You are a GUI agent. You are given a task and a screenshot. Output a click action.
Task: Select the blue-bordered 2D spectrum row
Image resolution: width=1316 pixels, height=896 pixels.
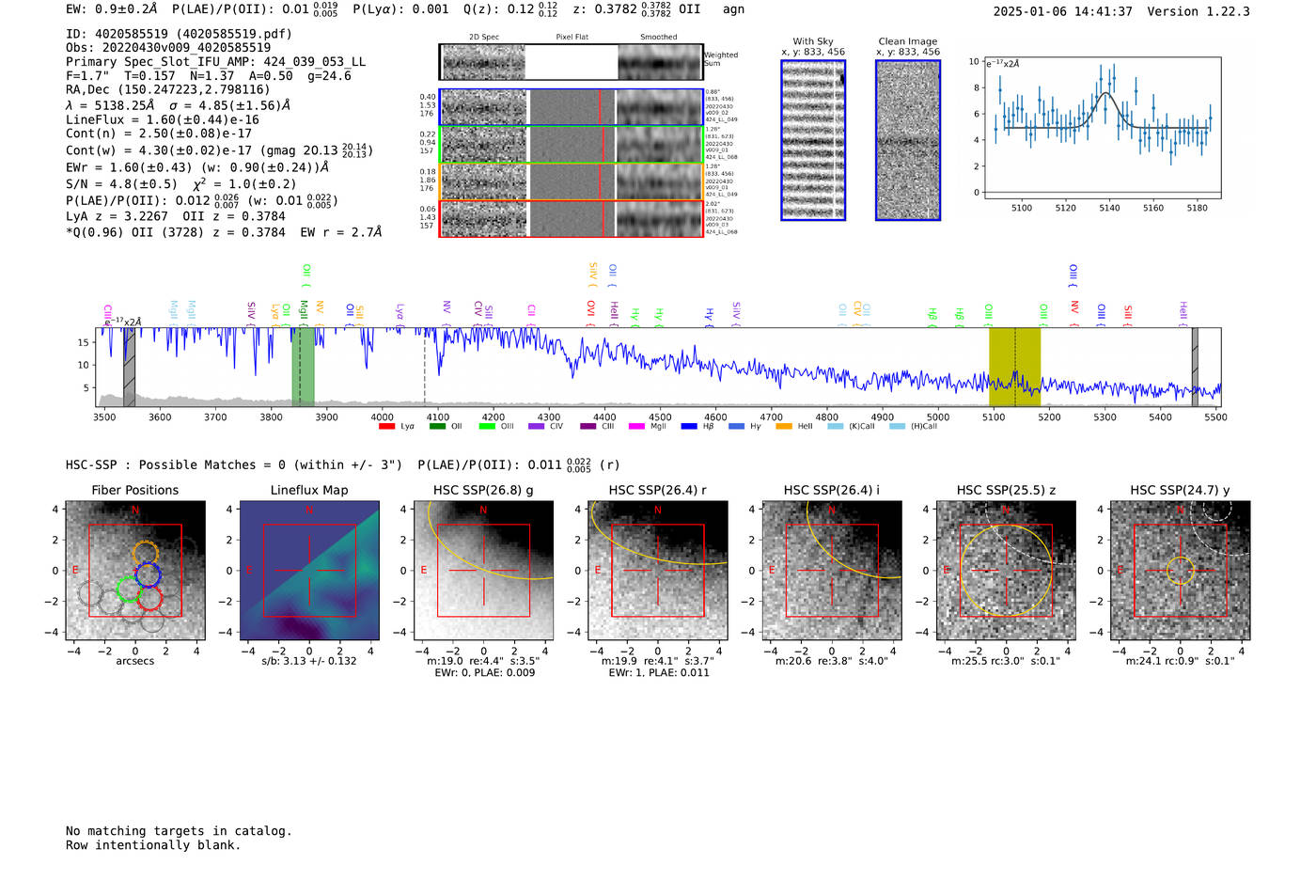[x=571, y=107]
